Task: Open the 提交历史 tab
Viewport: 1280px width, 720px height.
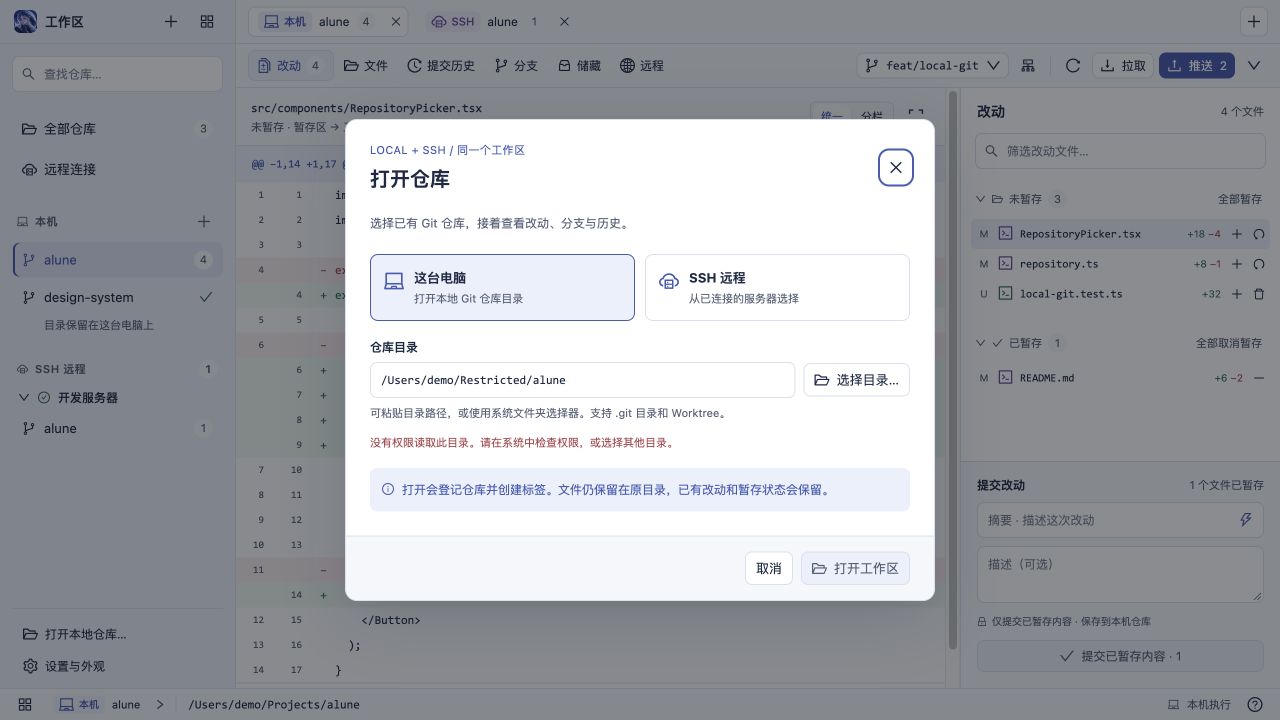Action: click(x=441, y=65)
